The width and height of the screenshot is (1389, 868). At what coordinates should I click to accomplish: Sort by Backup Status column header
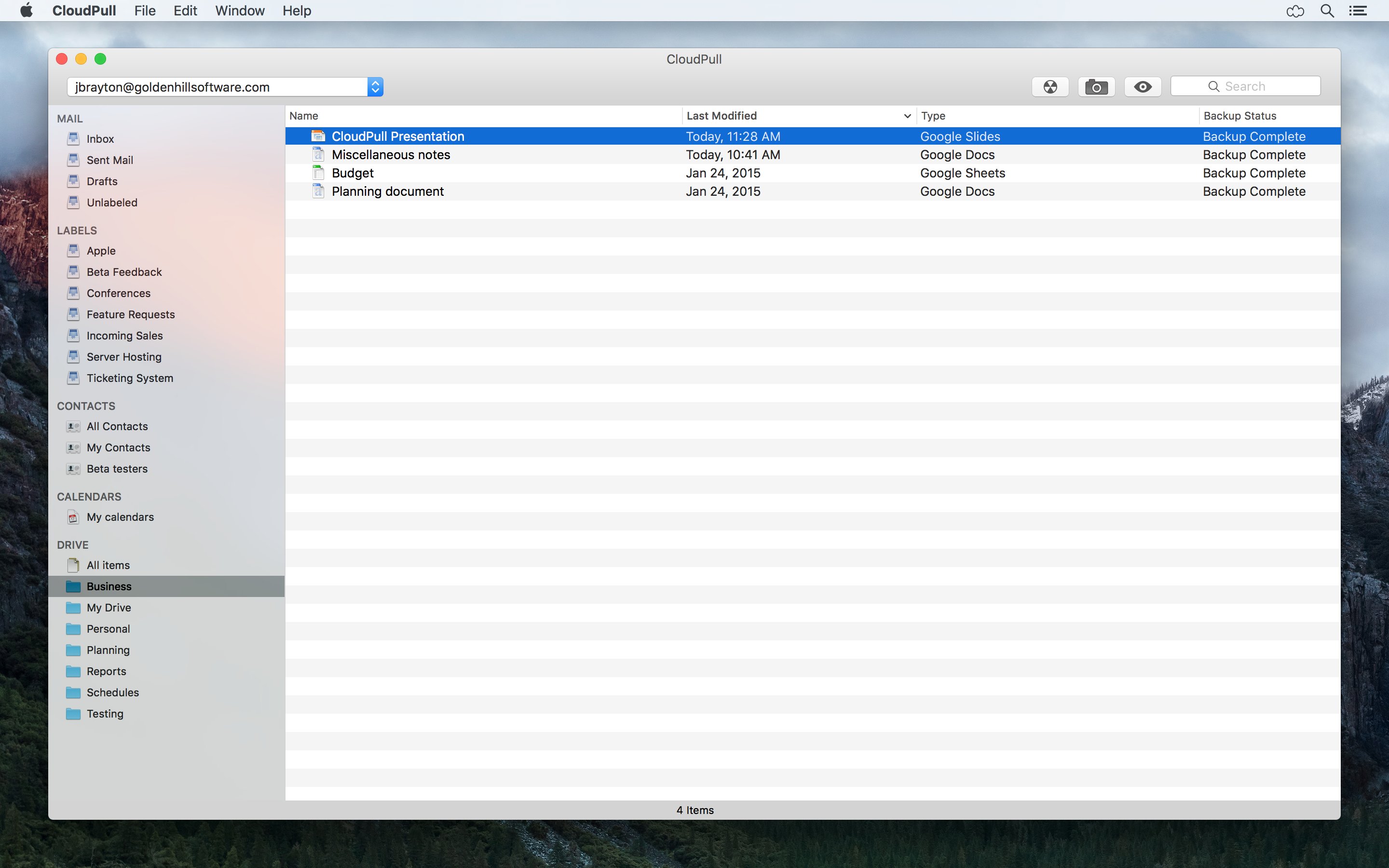1240,116
